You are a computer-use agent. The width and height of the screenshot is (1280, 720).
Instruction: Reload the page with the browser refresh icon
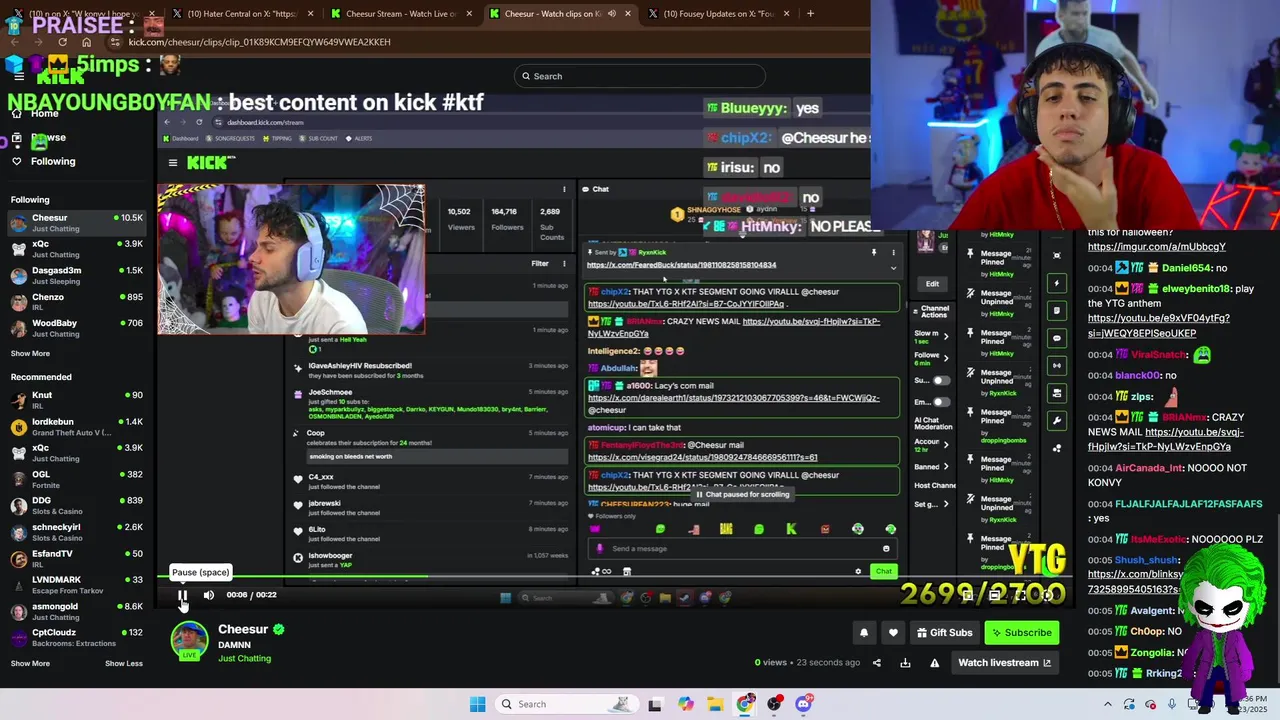[x=62, y=42]
